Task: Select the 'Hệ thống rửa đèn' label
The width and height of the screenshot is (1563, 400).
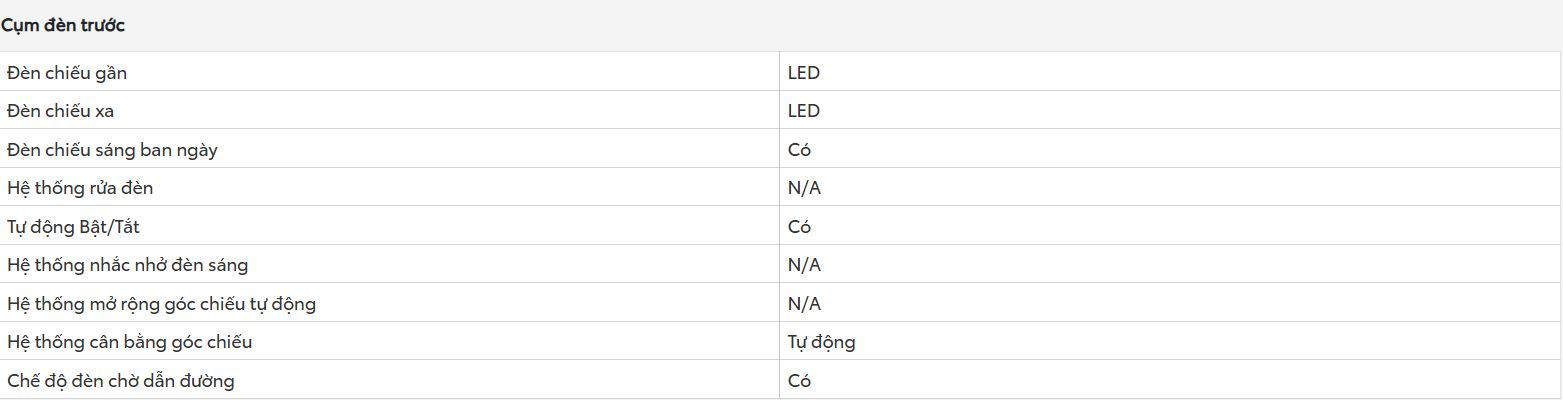Action: coord(80,188)
